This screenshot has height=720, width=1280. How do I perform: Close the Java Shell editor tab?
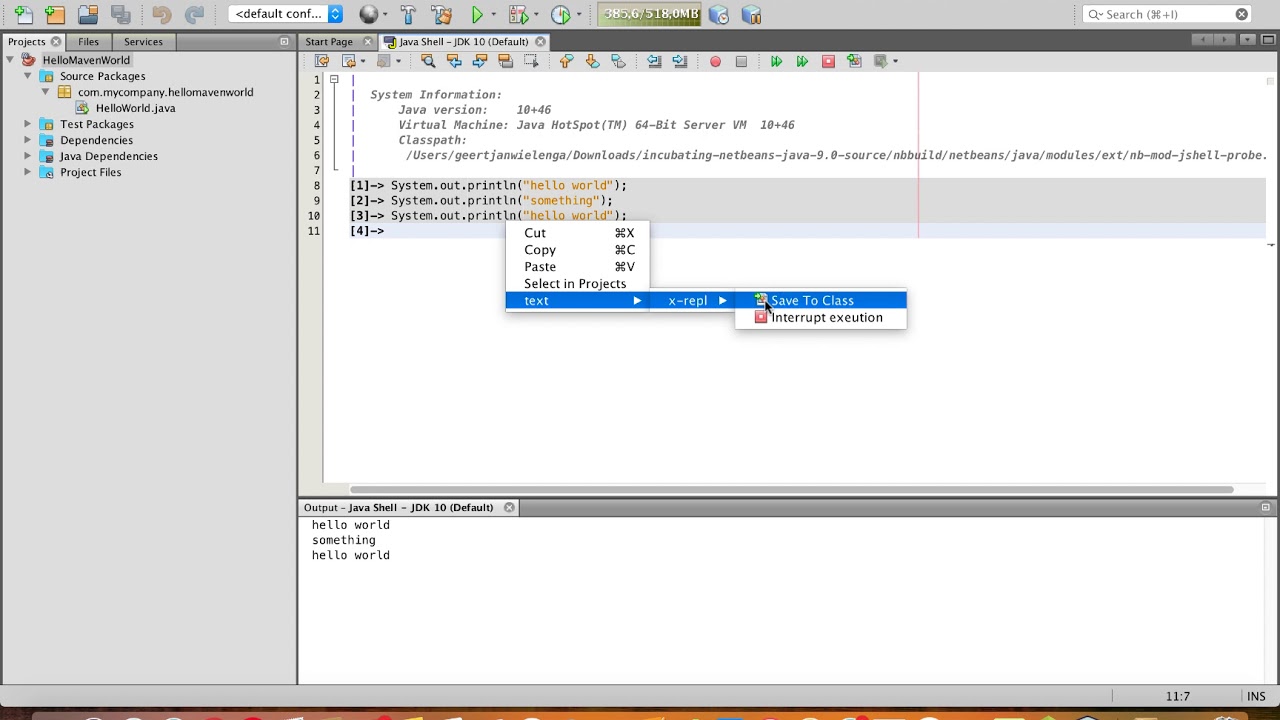pos(541,42)
